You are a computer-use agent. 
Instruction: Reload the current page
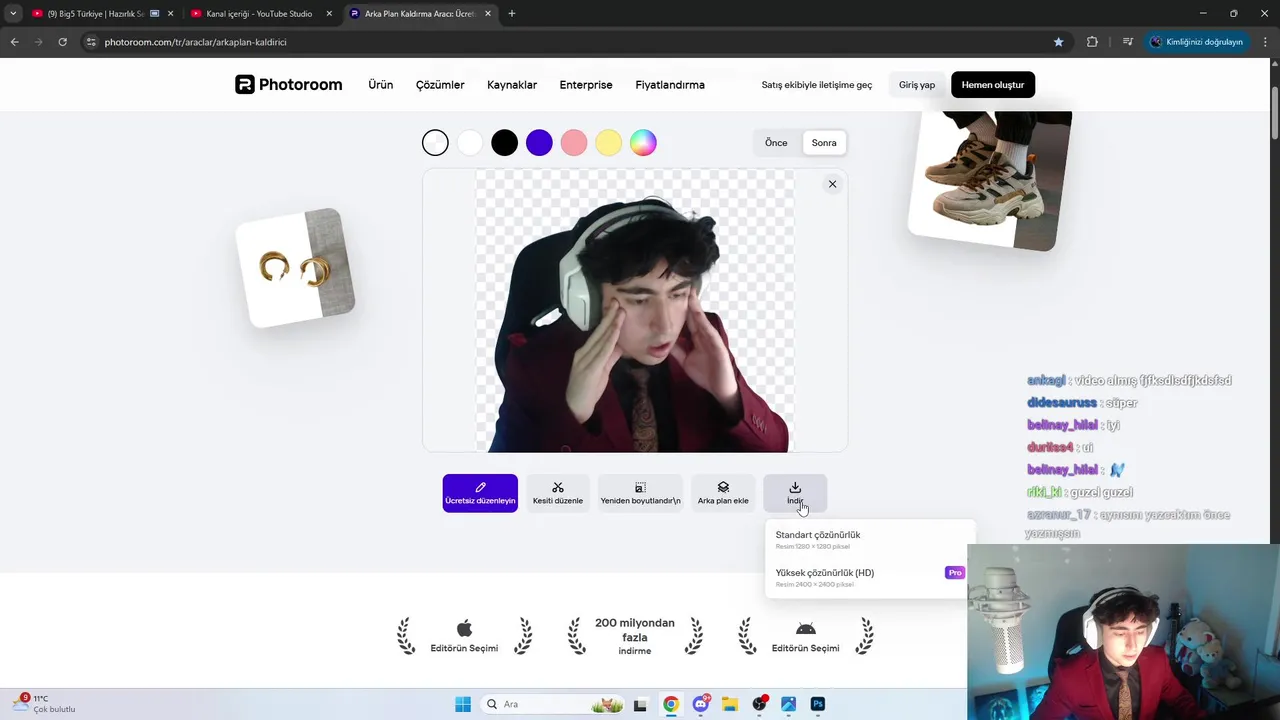click(x=62, y=42)
